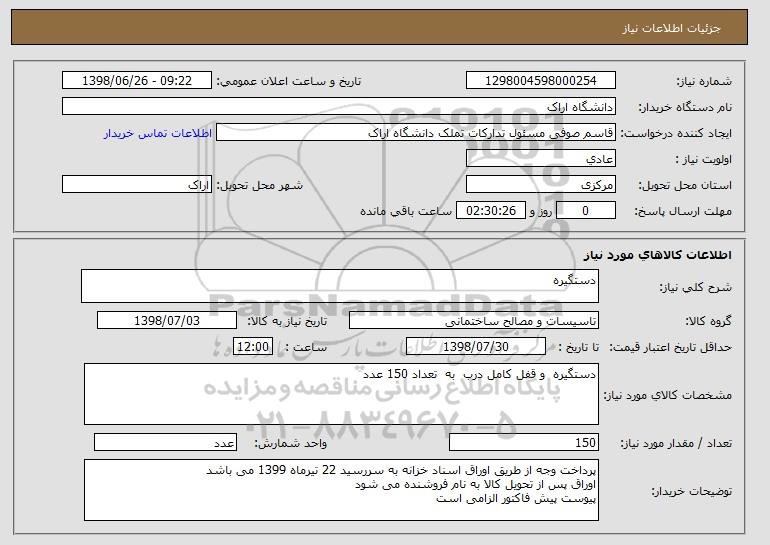Viewport: 770px width, 545px height.
Task: Select the quantity field showing 150
Action: (524, 442)
